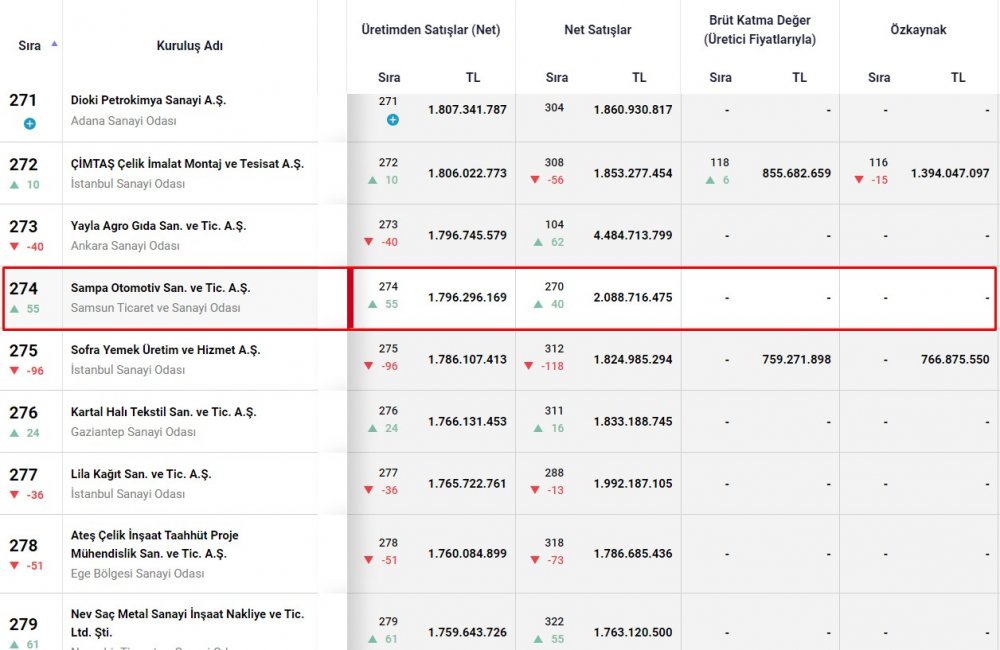The width and height of the screenshot is (1000, 650).
Task: Click the green up arrow beside 40
Action: click(x=538, y=304)
